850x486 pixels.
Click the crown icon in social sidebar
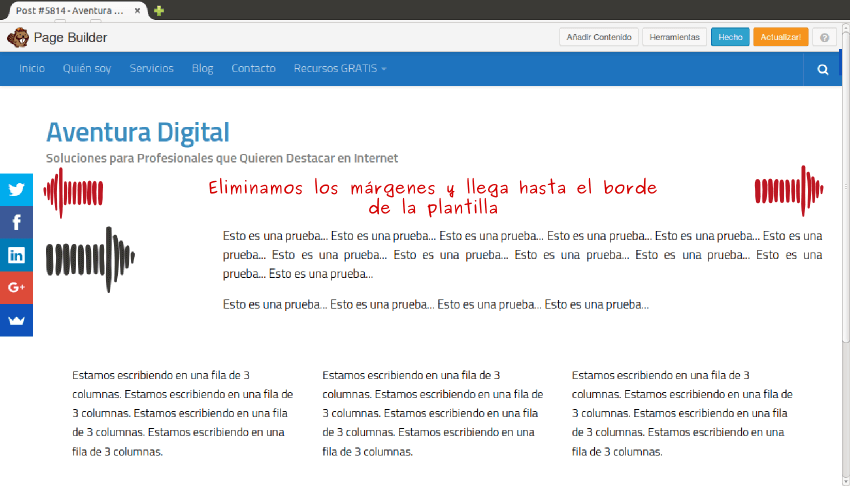(16, 320)
